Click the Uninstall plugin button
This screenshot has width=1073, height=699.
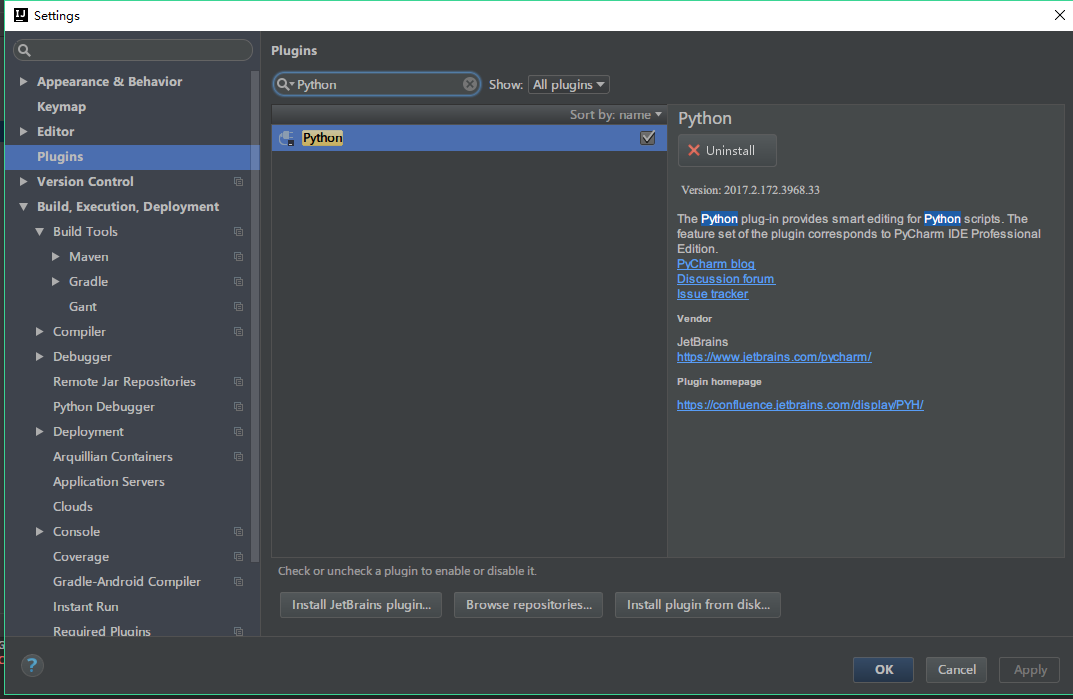pos(727,151)
